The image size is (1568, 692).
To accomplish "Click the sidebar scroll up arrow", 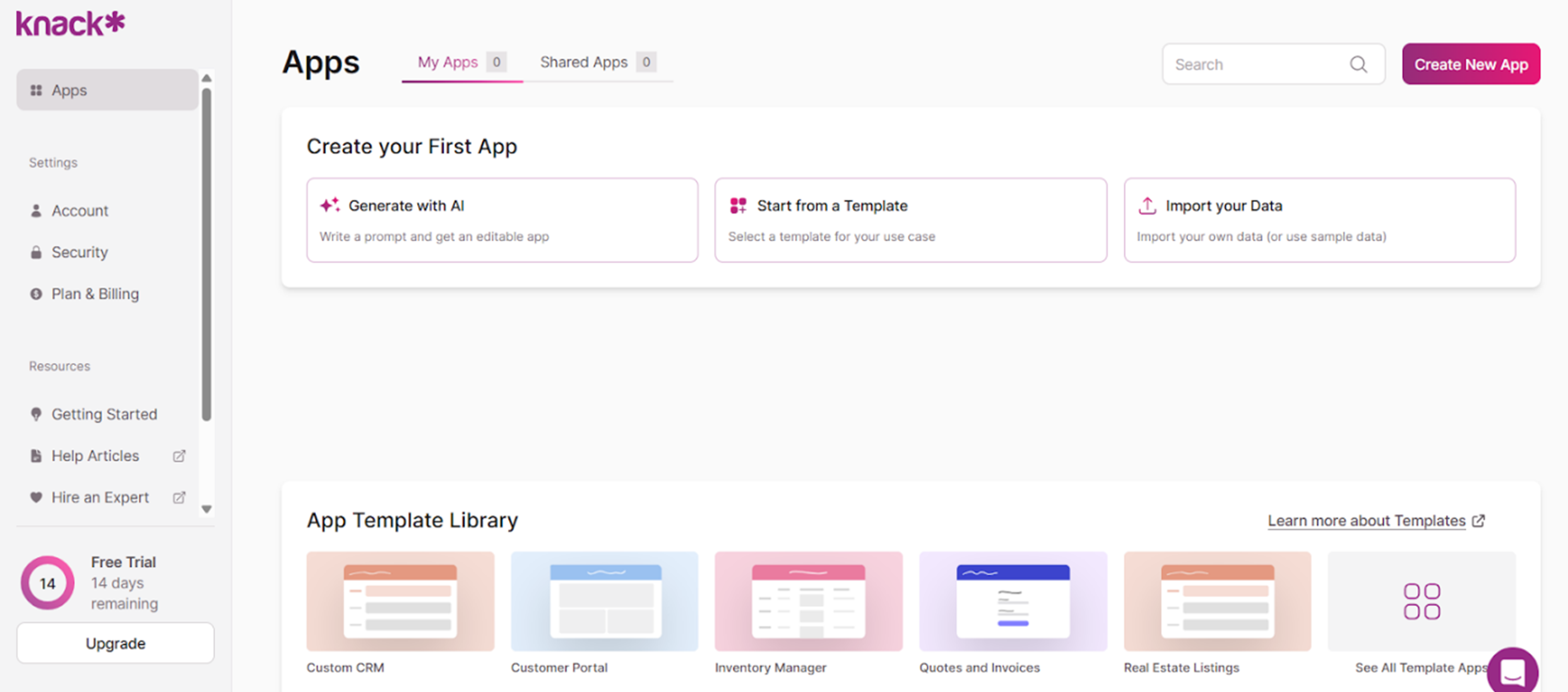I will [x=206, y=78].
